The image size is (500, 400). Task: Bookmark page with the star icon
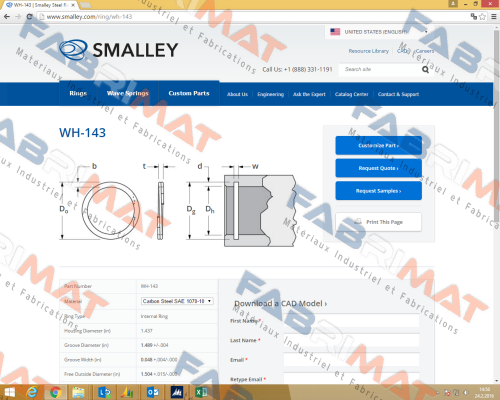tap(482, 16)
